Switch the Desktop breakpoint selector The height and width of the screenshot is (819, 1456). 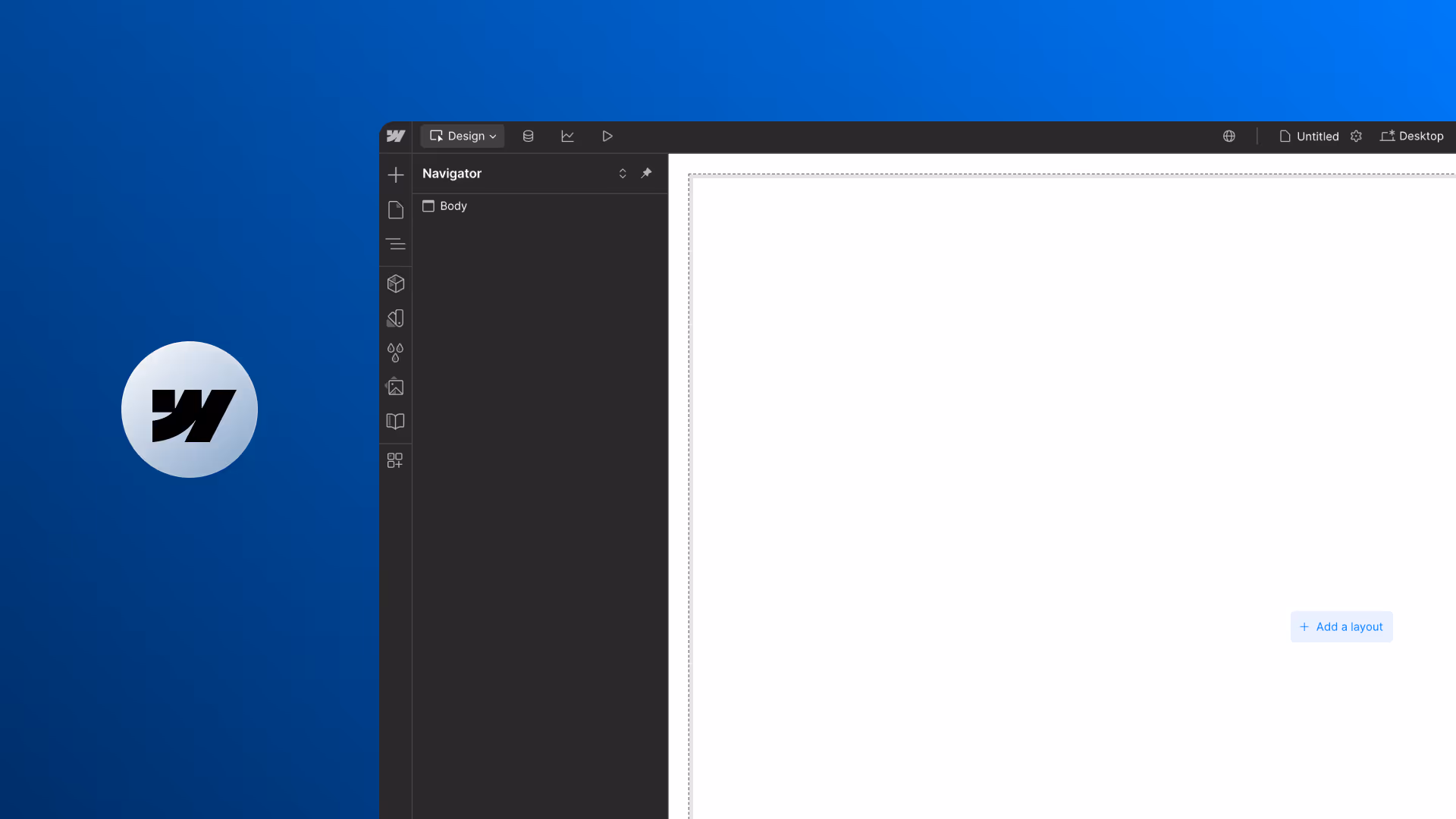[1412, 136]
